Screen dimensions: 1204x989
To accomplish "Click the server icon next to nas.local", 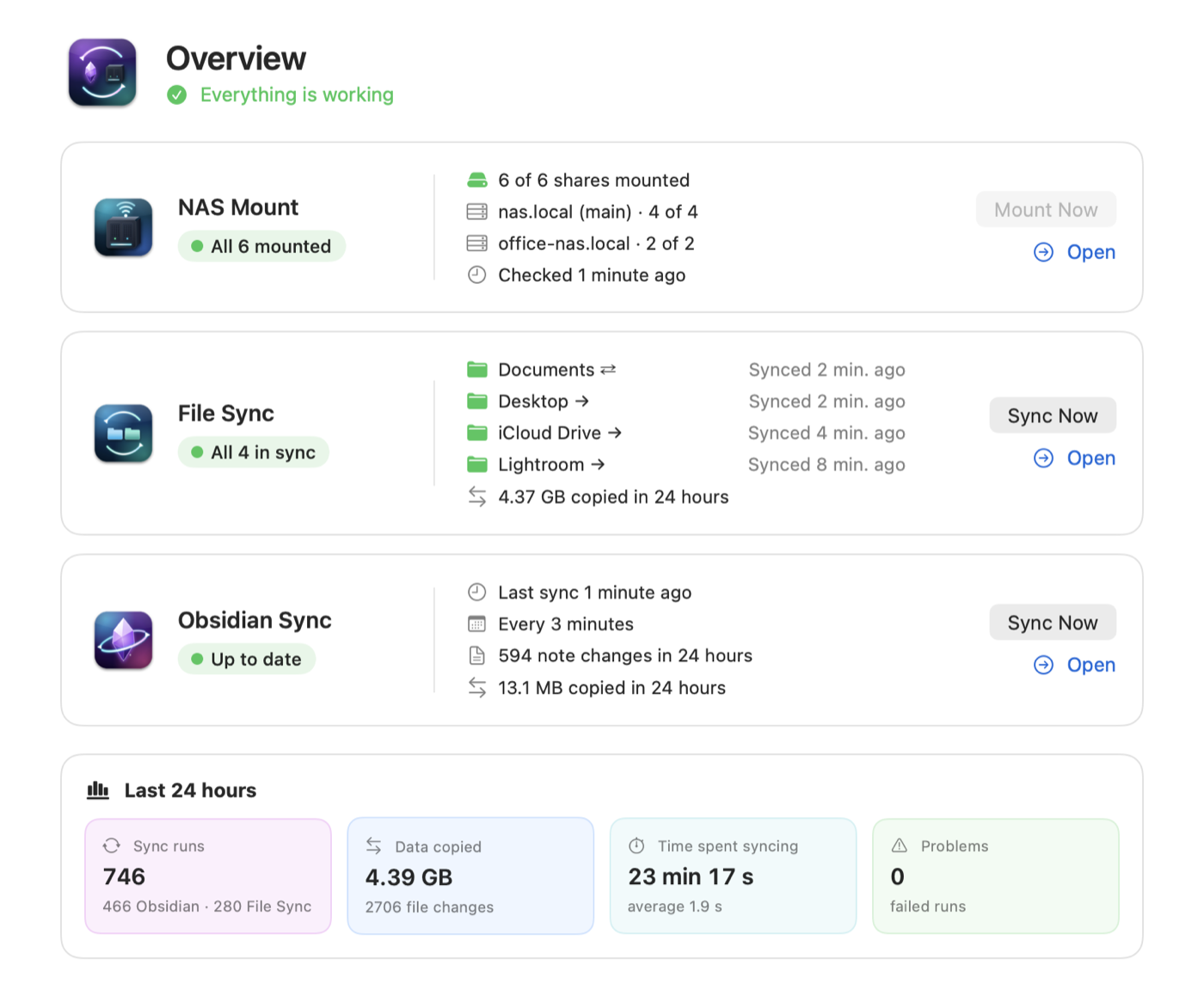I will 477,212.
